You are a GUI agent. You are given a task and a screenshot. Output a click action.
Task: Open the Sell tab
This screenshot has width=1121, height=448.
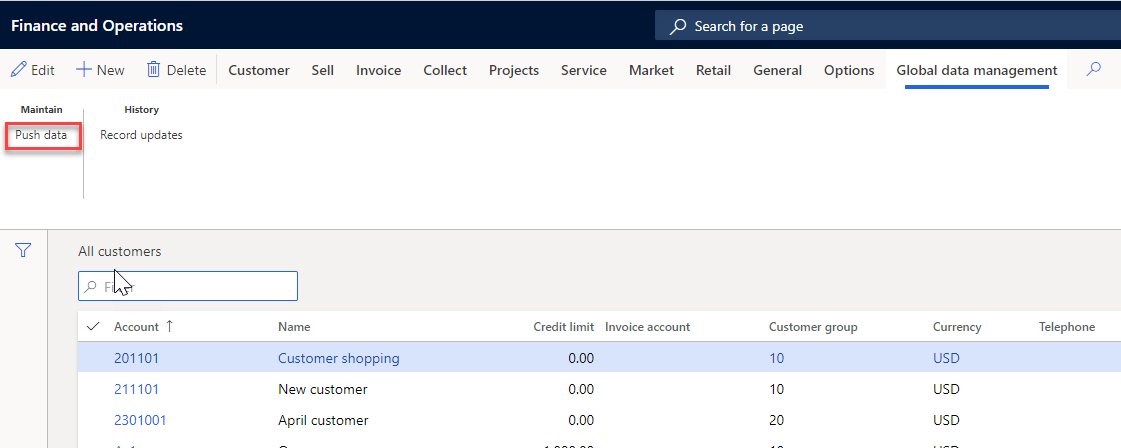click(322, 70)
